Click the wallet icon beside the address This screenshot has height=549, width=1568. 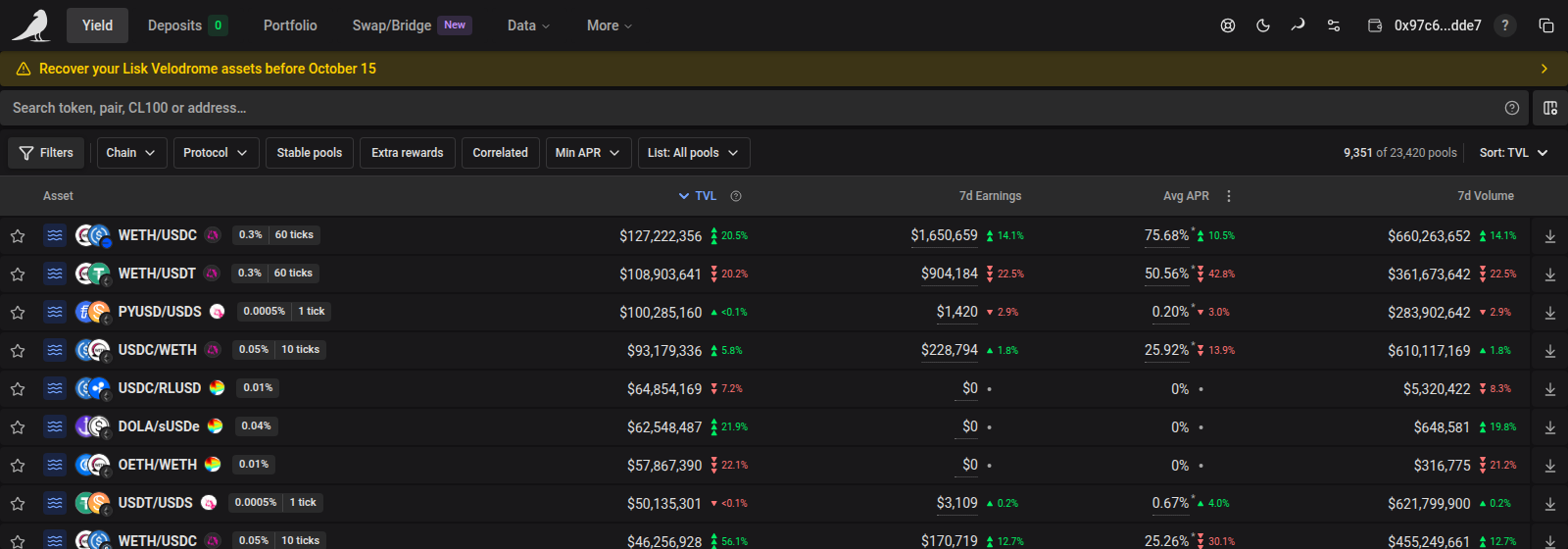click(1375, 25)
